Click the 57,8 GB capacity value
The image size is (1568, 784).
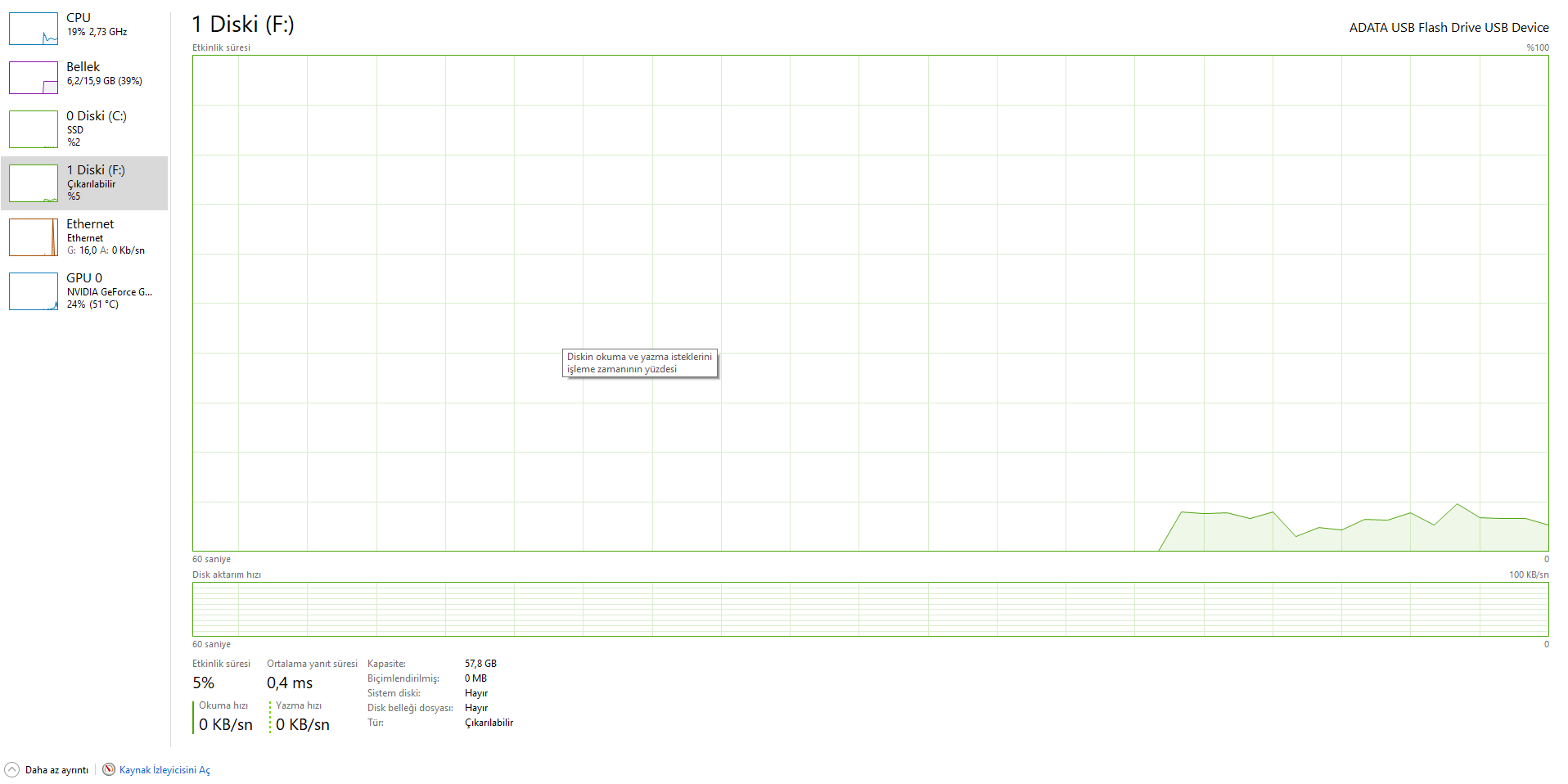tap(480, 664)
